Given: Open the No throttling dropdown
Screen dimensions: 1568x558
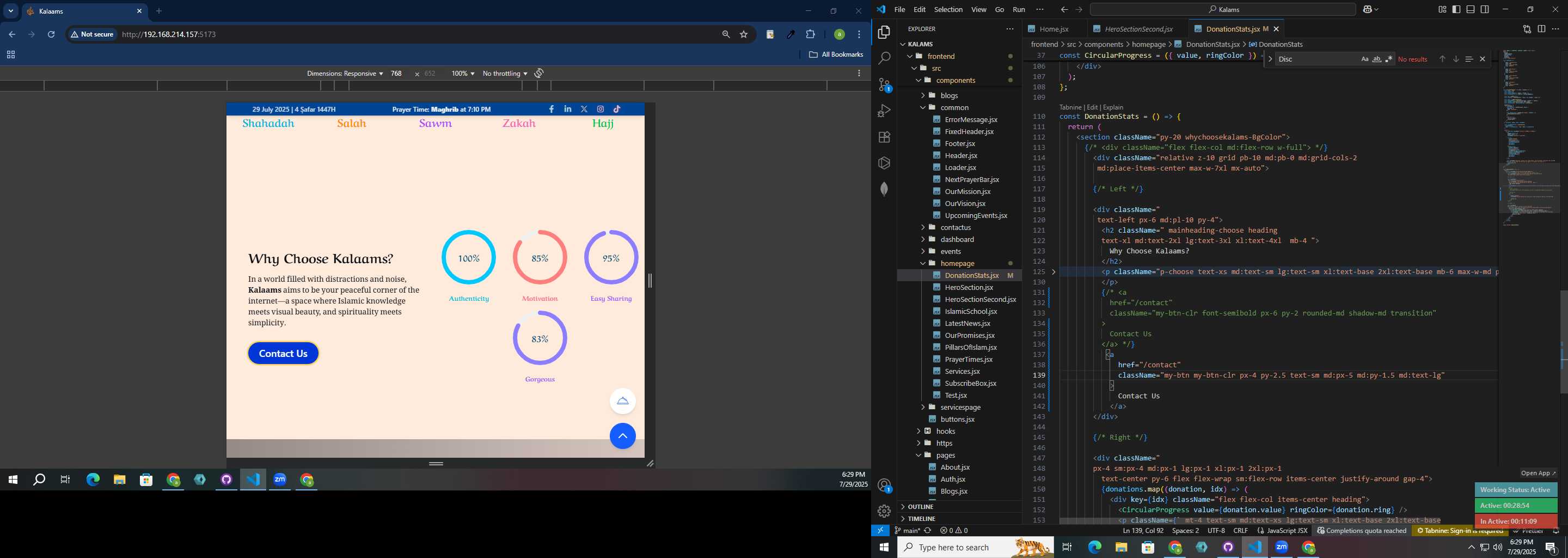Looking at the screenshot, I should (x=505, y=74).
